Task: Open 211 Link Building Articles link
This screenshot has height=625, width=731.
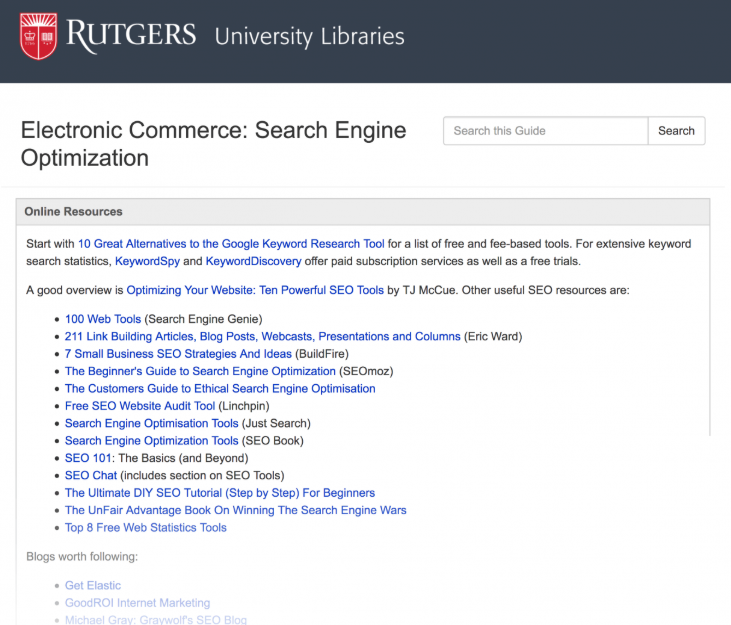Action: (x=262, y=337)
